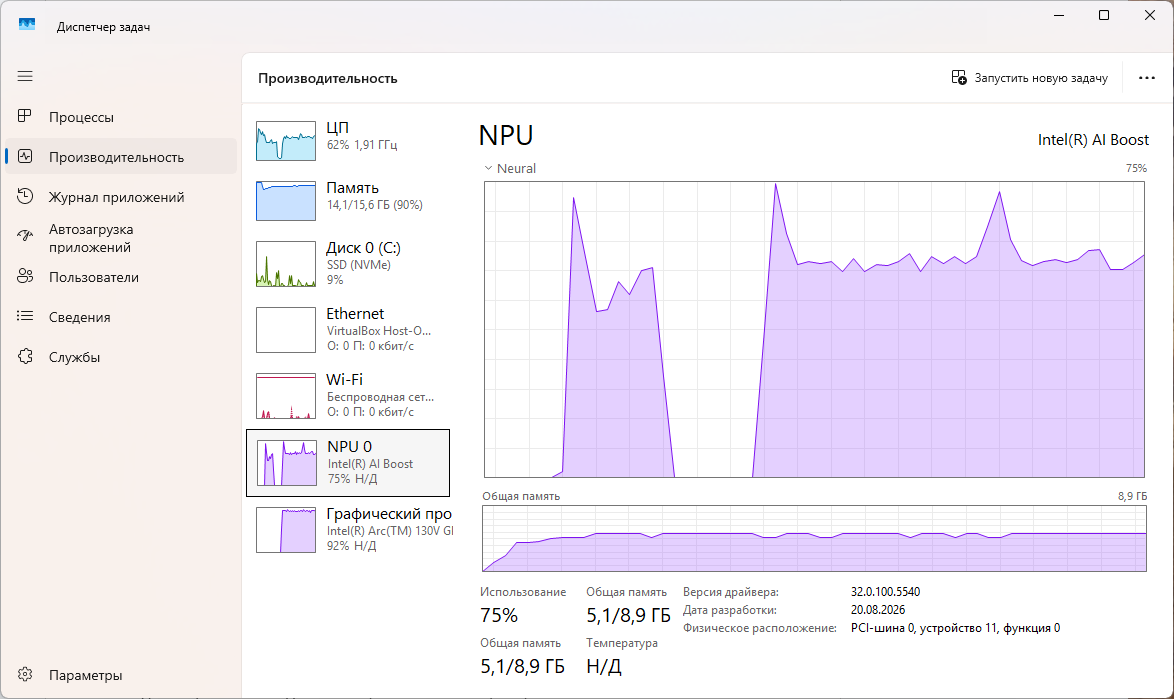Click the large NPU heading

506,135
